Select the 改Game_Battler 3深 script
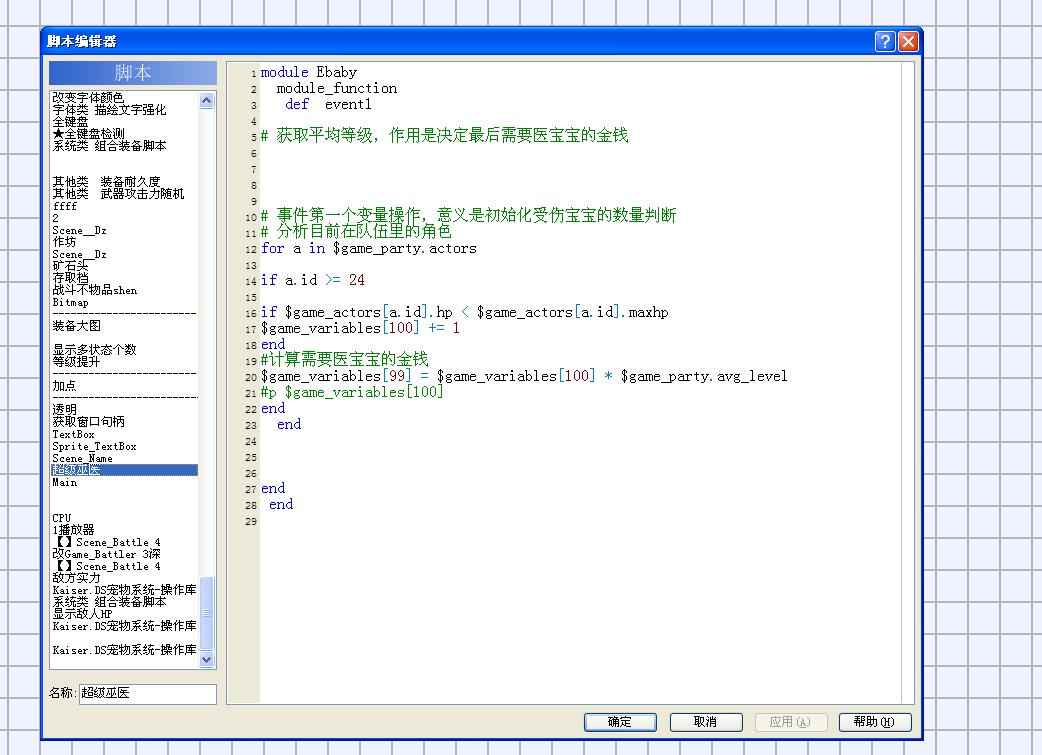1042x755 pixels. coord(106,554)
